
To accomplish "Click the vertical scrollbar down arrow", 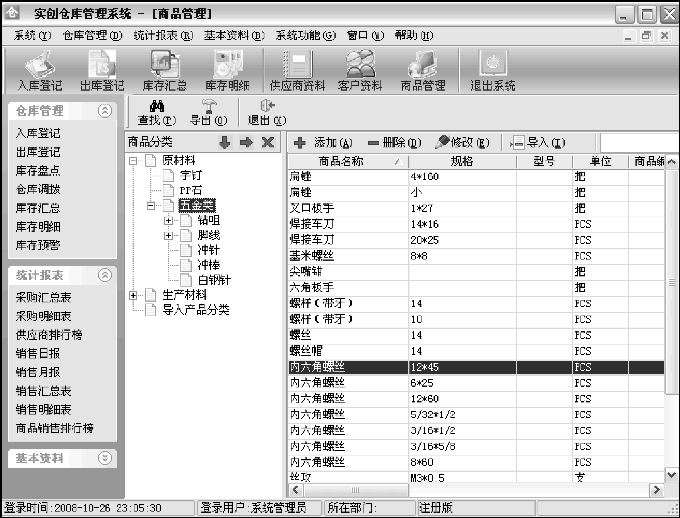I will point(671,475).
